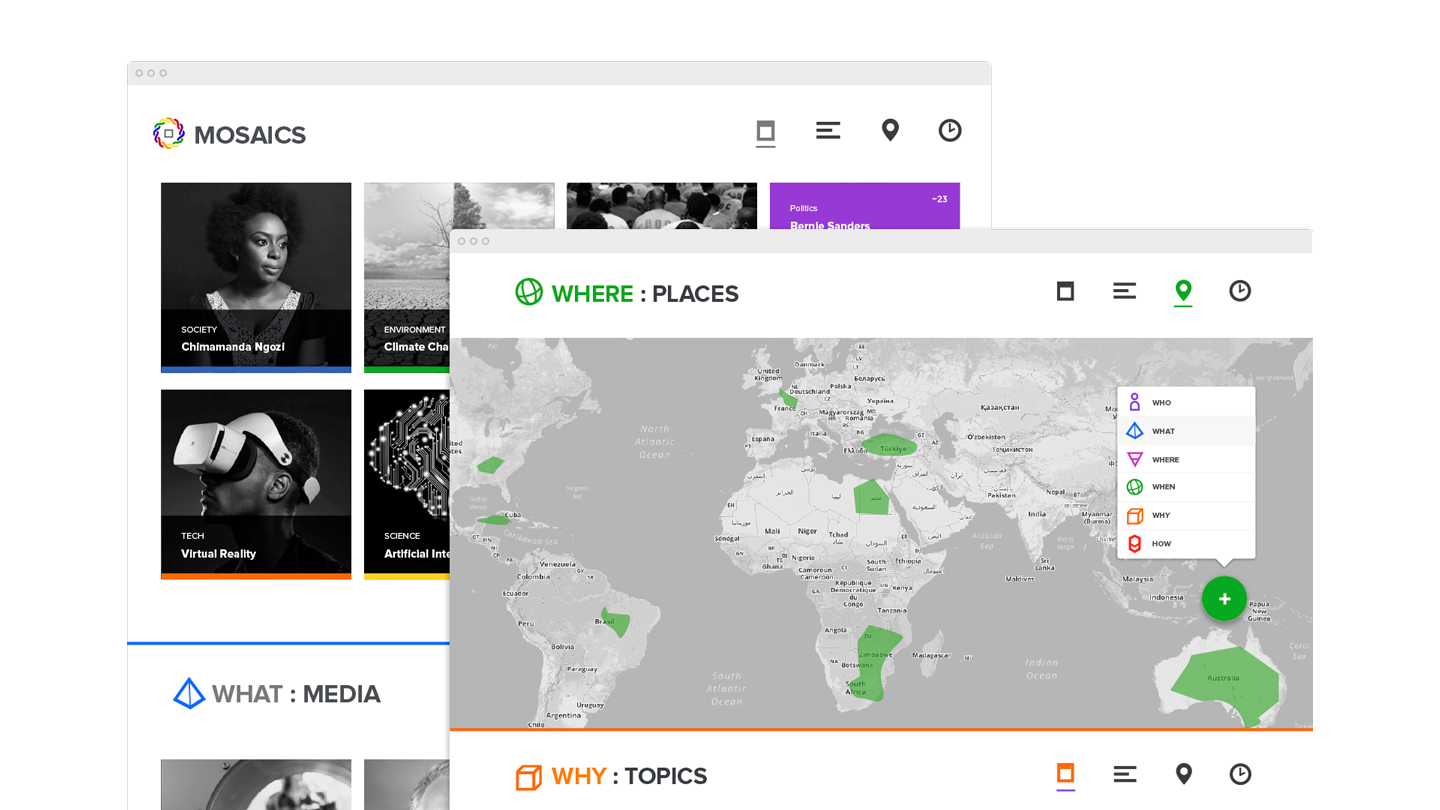Screen dimensions: 1440x810
Task: Click globe icon beside Where : Places
Action: [529, 292]
